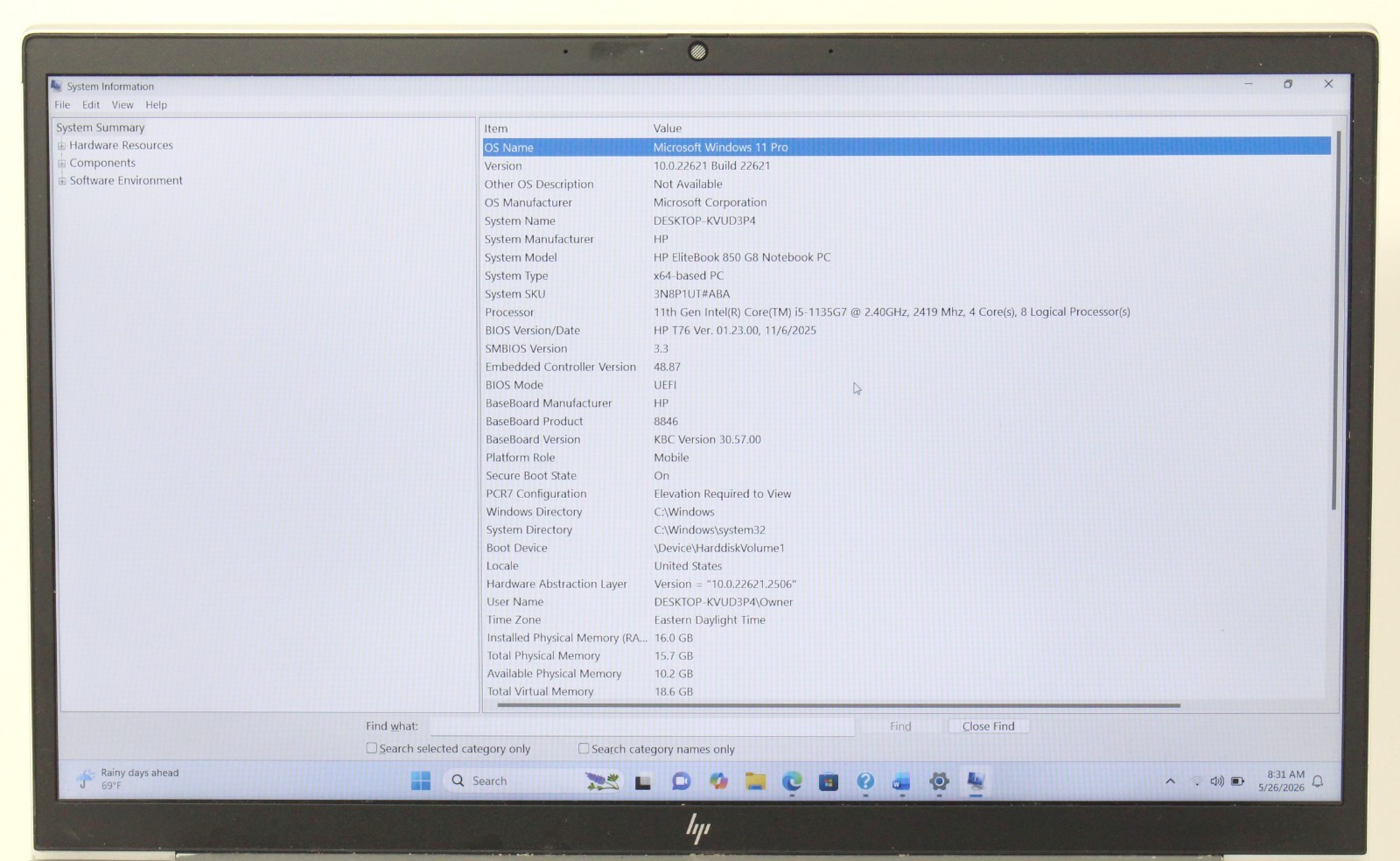Check the battery tray icon
Image resolution: width=1400 pixels, height=861 pixels.
point(1238,781)
